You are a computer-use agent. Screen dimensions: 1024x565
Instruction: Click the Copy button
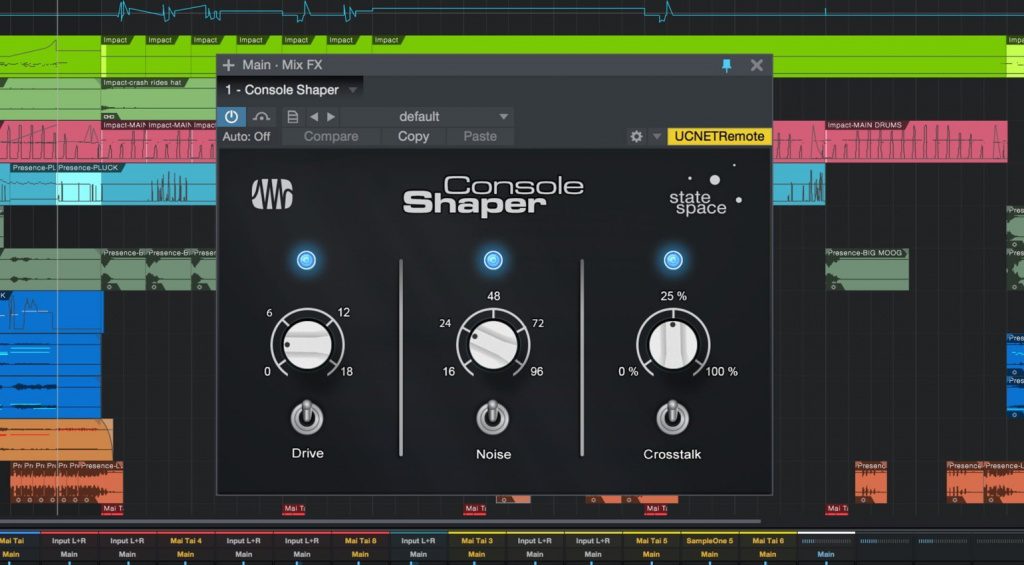point(413,137)
